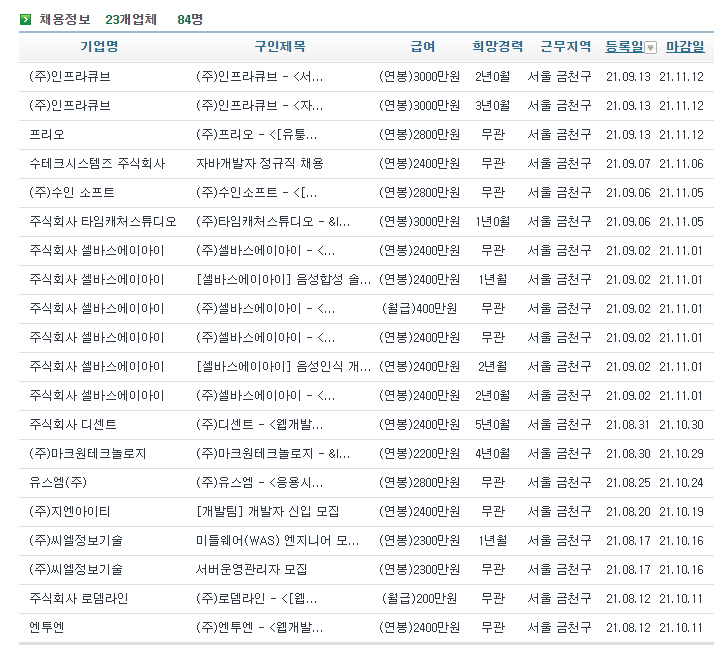Select 주식회사 타임캐쳐스튜디오 company name
The image size is (717, 649).
tap(102, 221)
